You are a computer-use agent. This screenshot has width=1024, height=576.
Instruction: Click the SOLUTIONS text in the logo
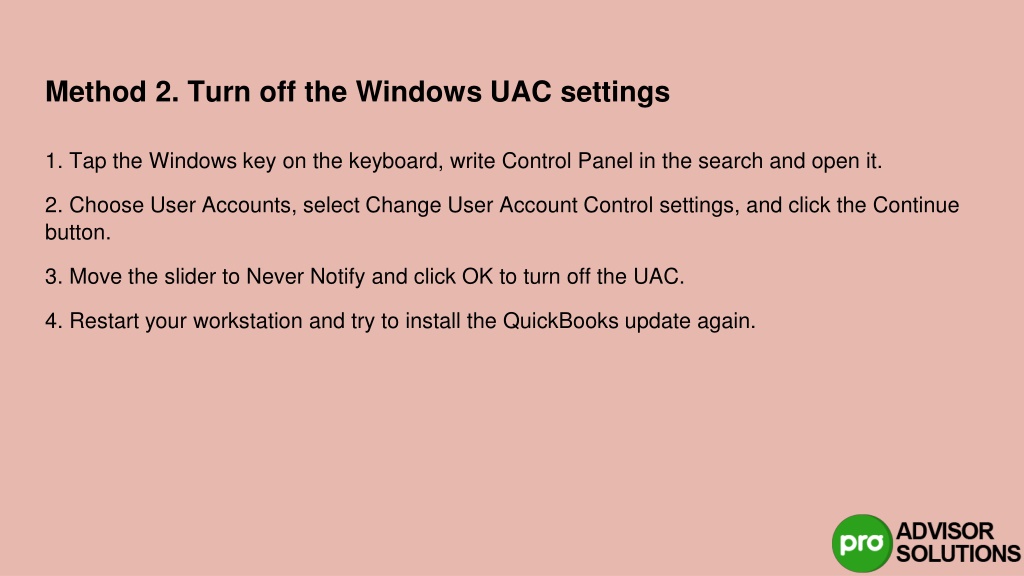tap(958, 554)
